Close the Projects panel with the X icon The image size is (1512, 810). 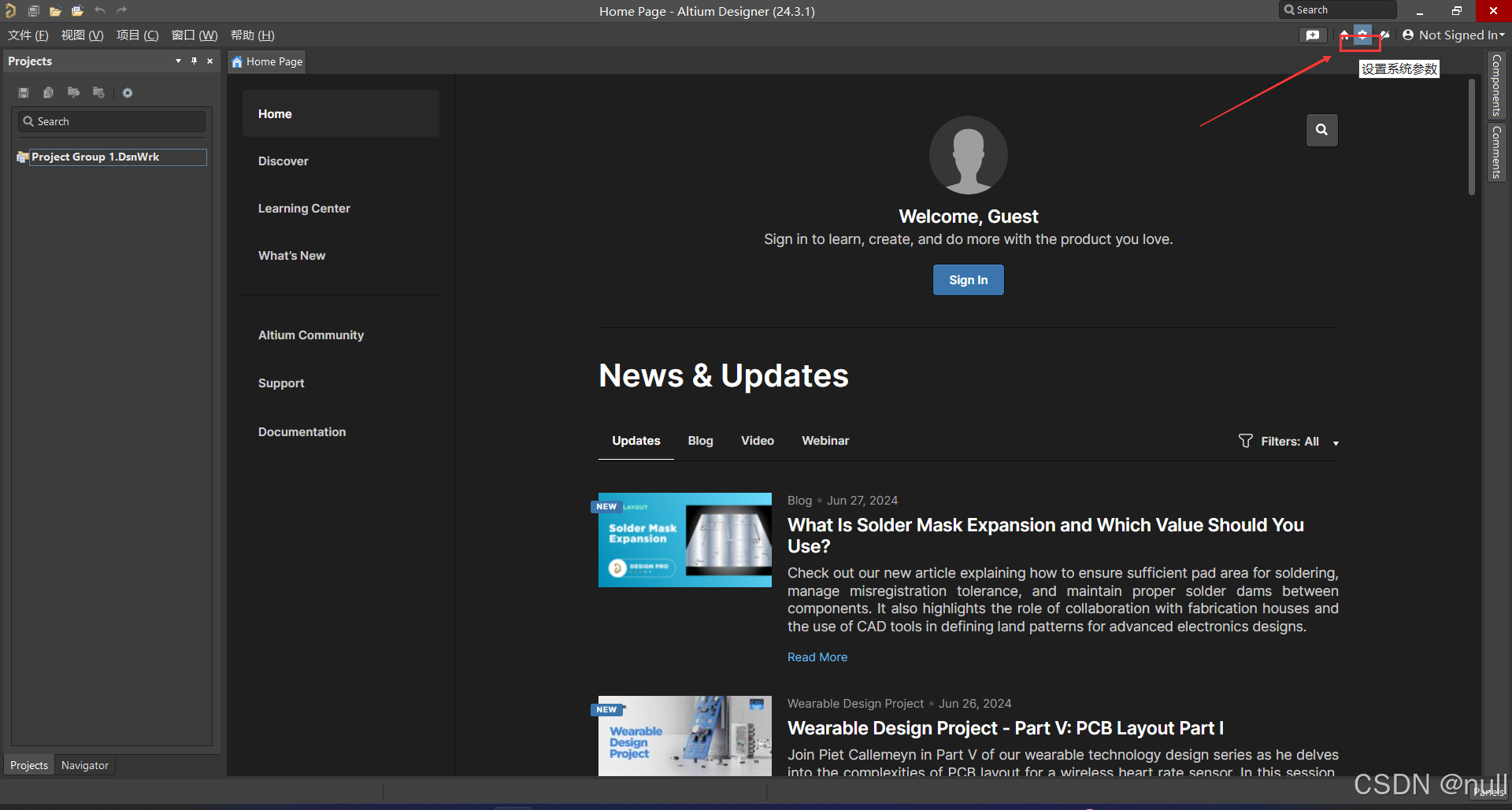(209, 61)
